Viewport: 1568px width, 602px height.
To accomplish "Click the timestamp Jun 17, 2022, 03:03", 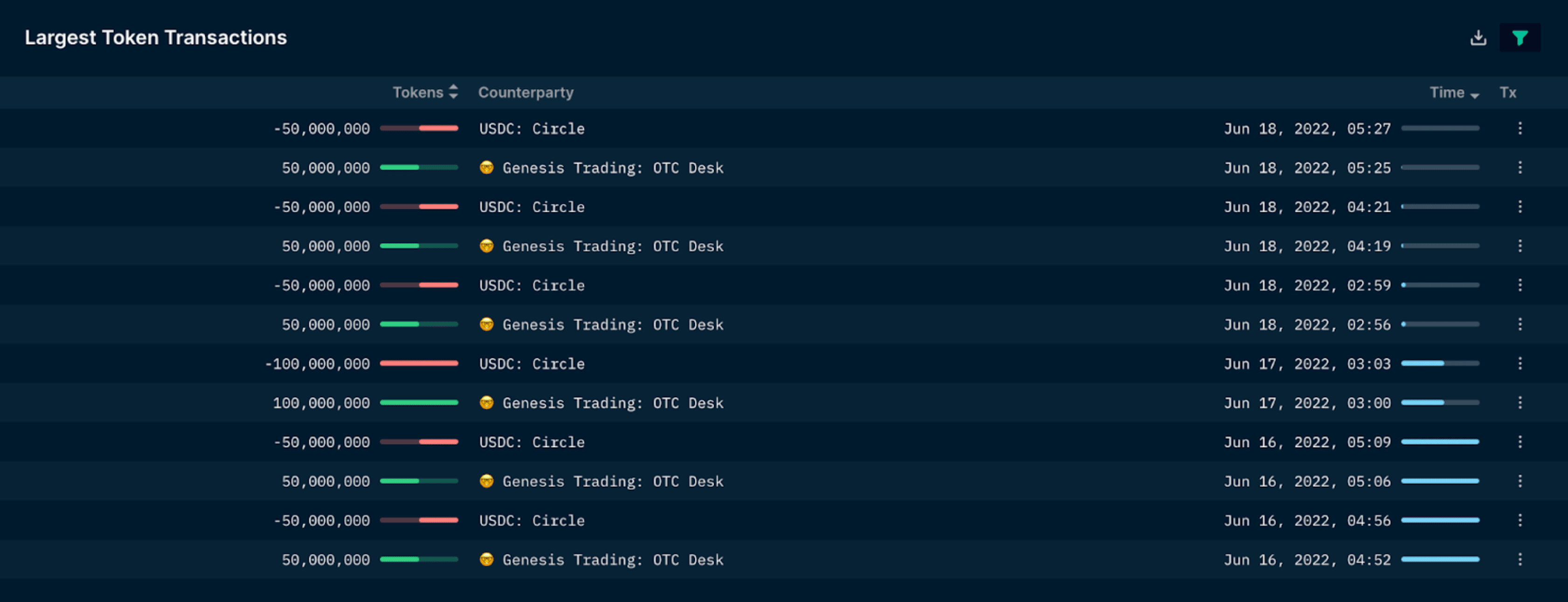I will (x=1307, y=364).
